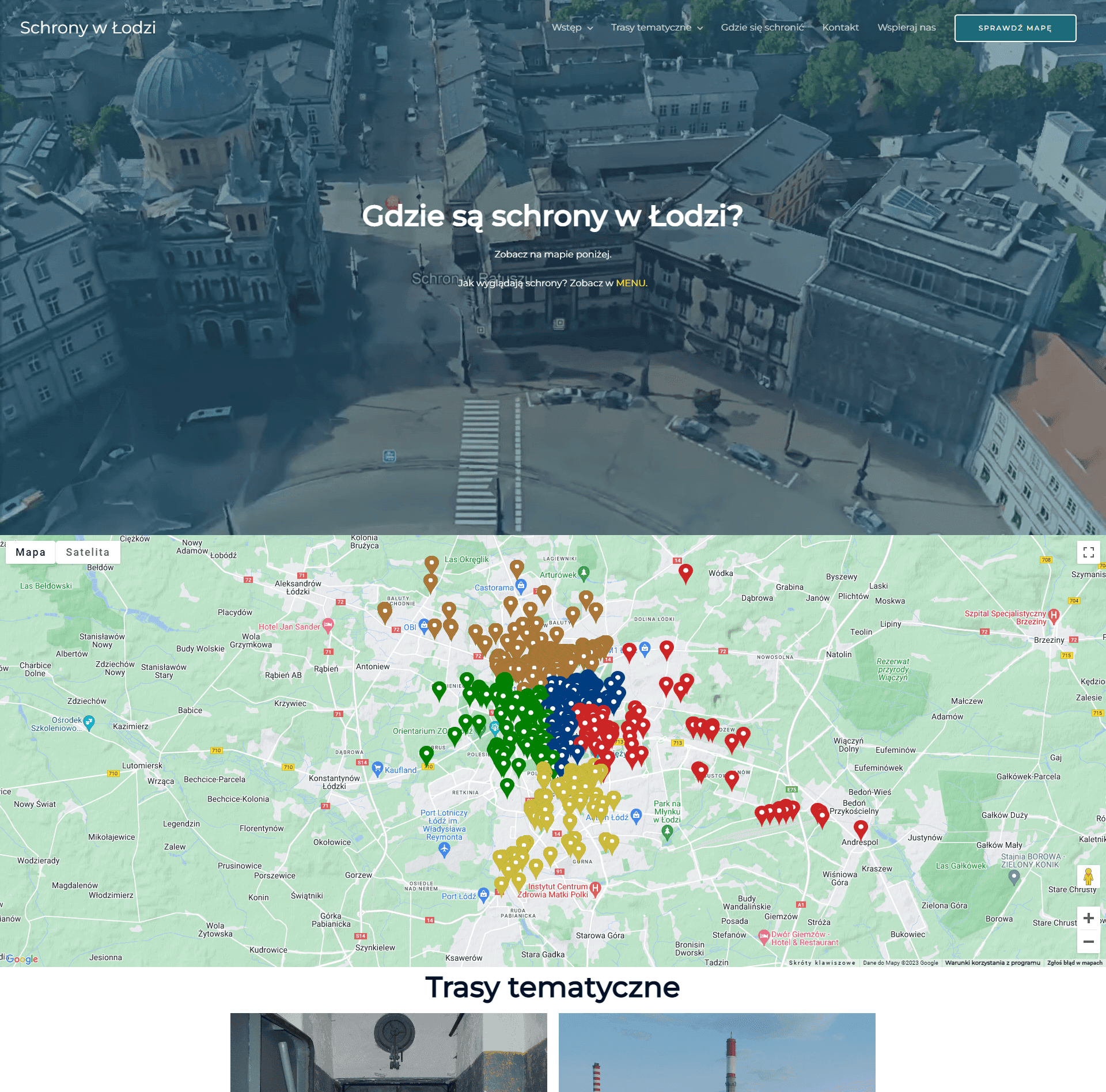Select the Arturówek park marker
This screenshot has width=1106, height=1092.
tap(584, 573)
